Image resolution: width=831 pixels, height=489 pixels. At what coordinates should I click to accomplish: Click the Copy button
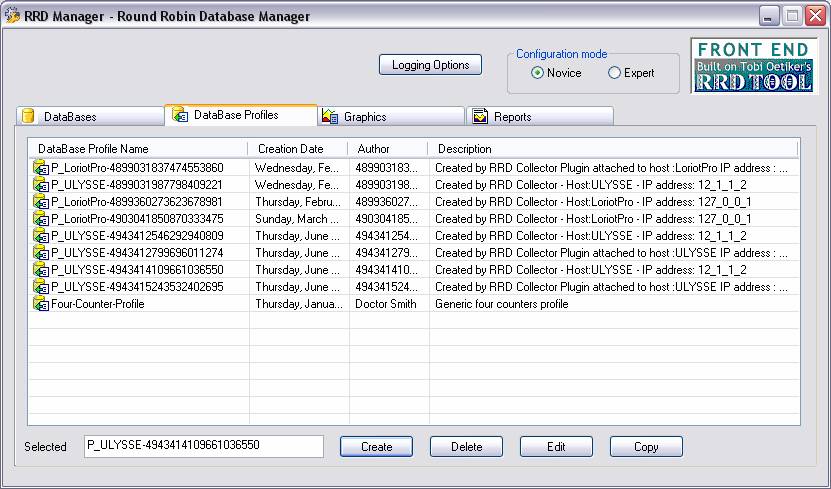pyautogui.click(x=646, y=447)
